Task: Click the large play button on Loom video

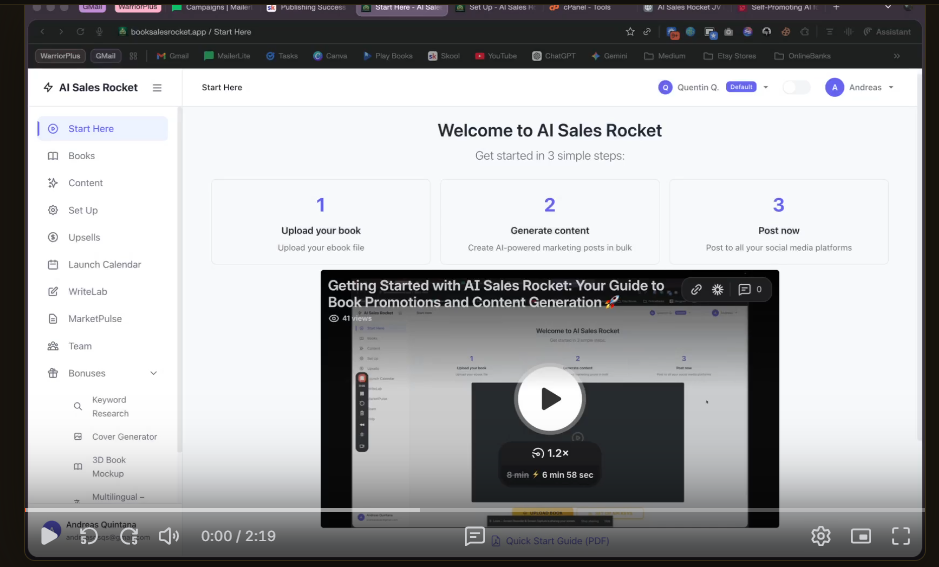Action: [550, 399]
